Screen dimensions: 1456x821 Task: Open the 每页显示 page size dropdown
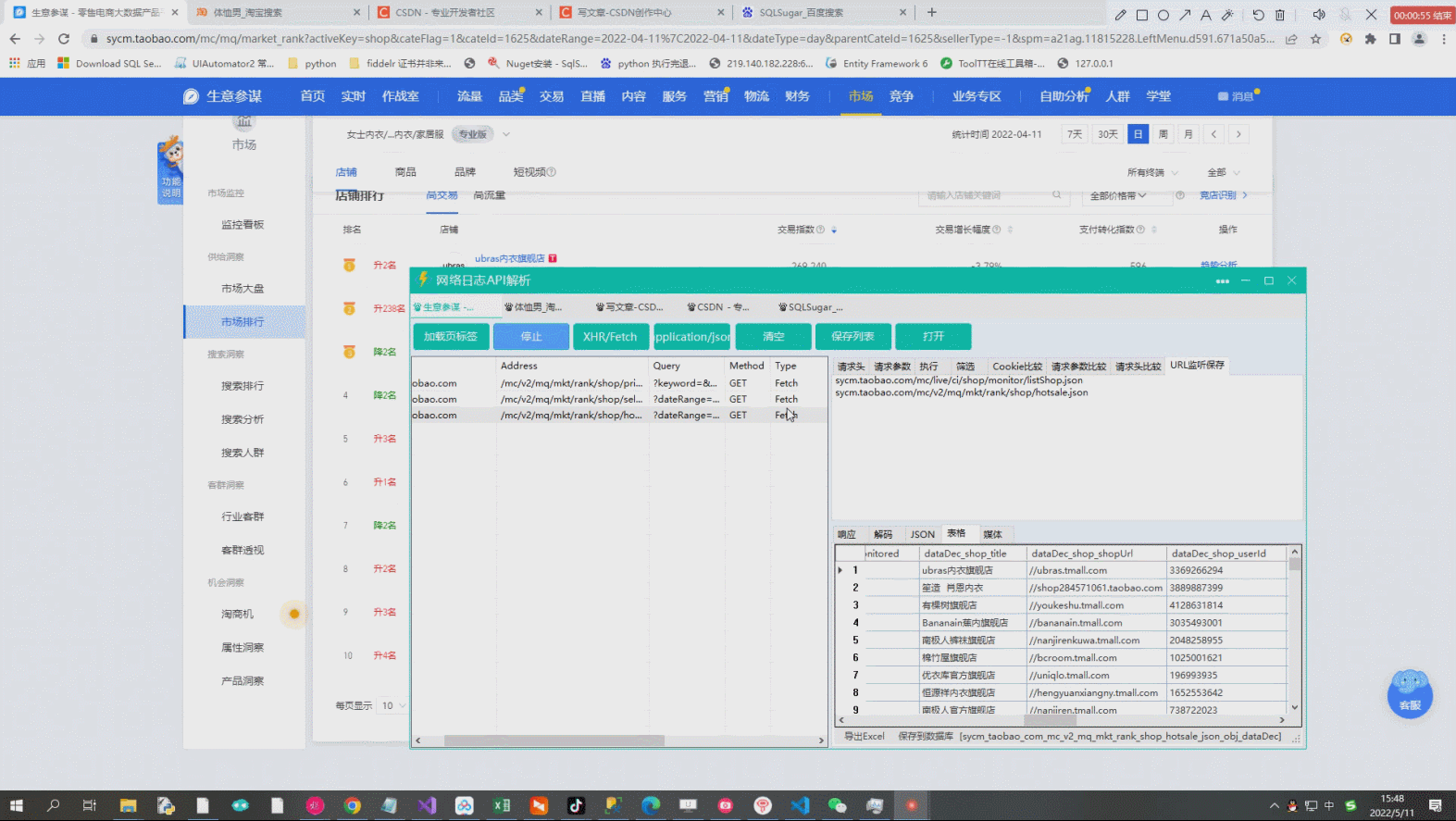pos(392,705)
